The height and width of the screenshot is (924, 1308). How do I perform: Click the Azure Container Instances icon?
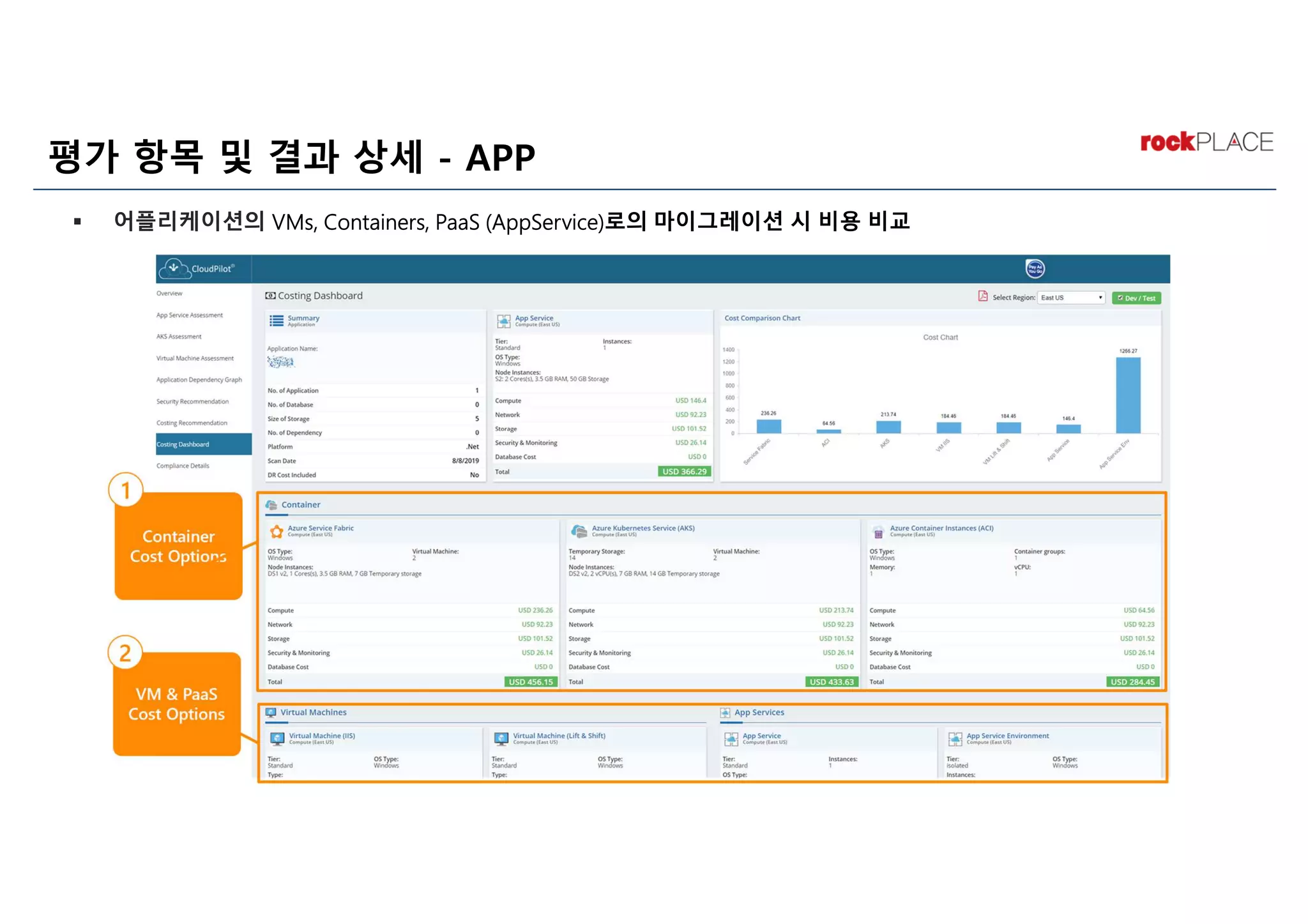pyautogui.click(x=878, y=532)
